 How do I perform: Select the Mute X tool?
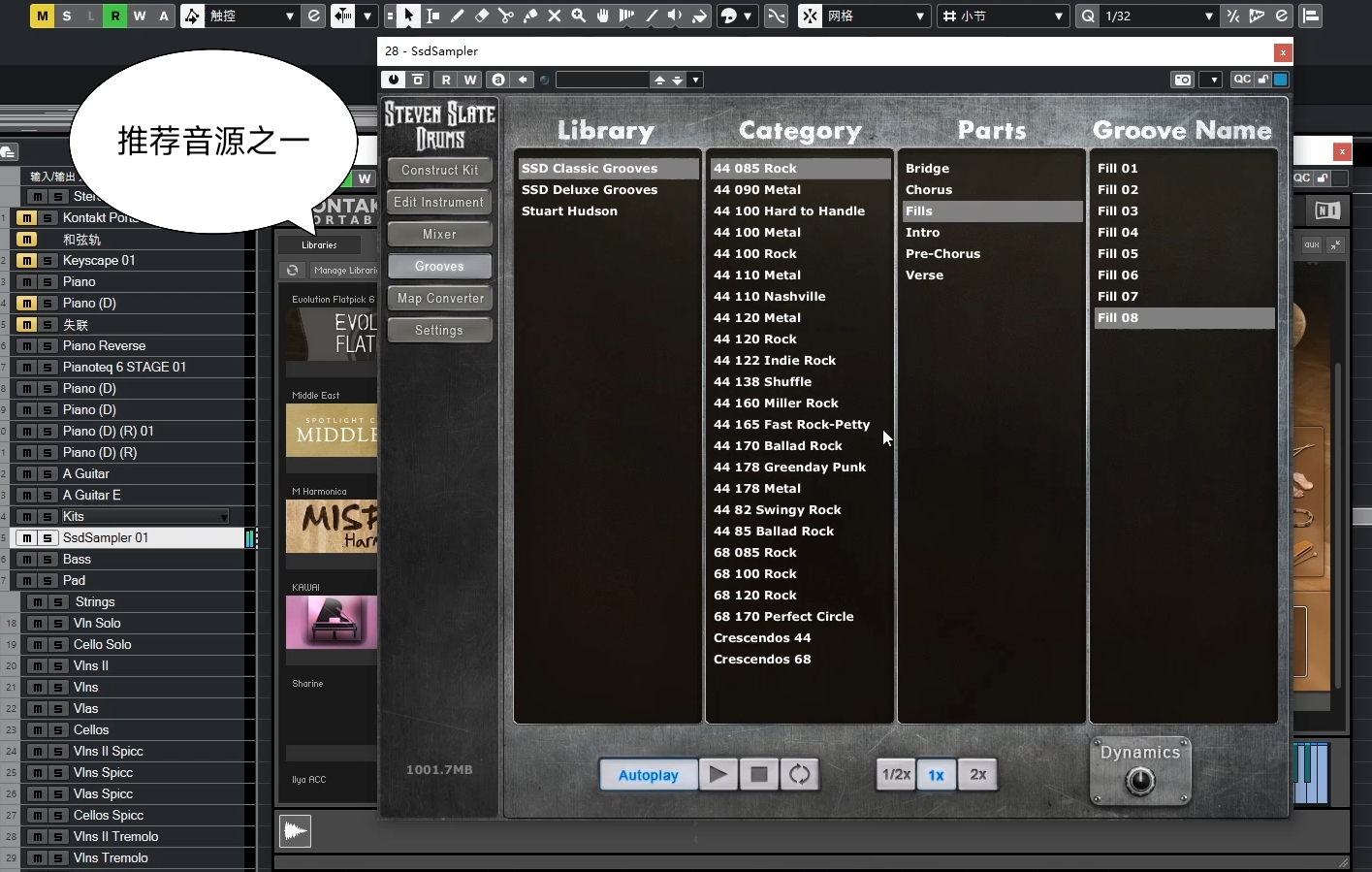pyautogui.click(x=554, y=16)
